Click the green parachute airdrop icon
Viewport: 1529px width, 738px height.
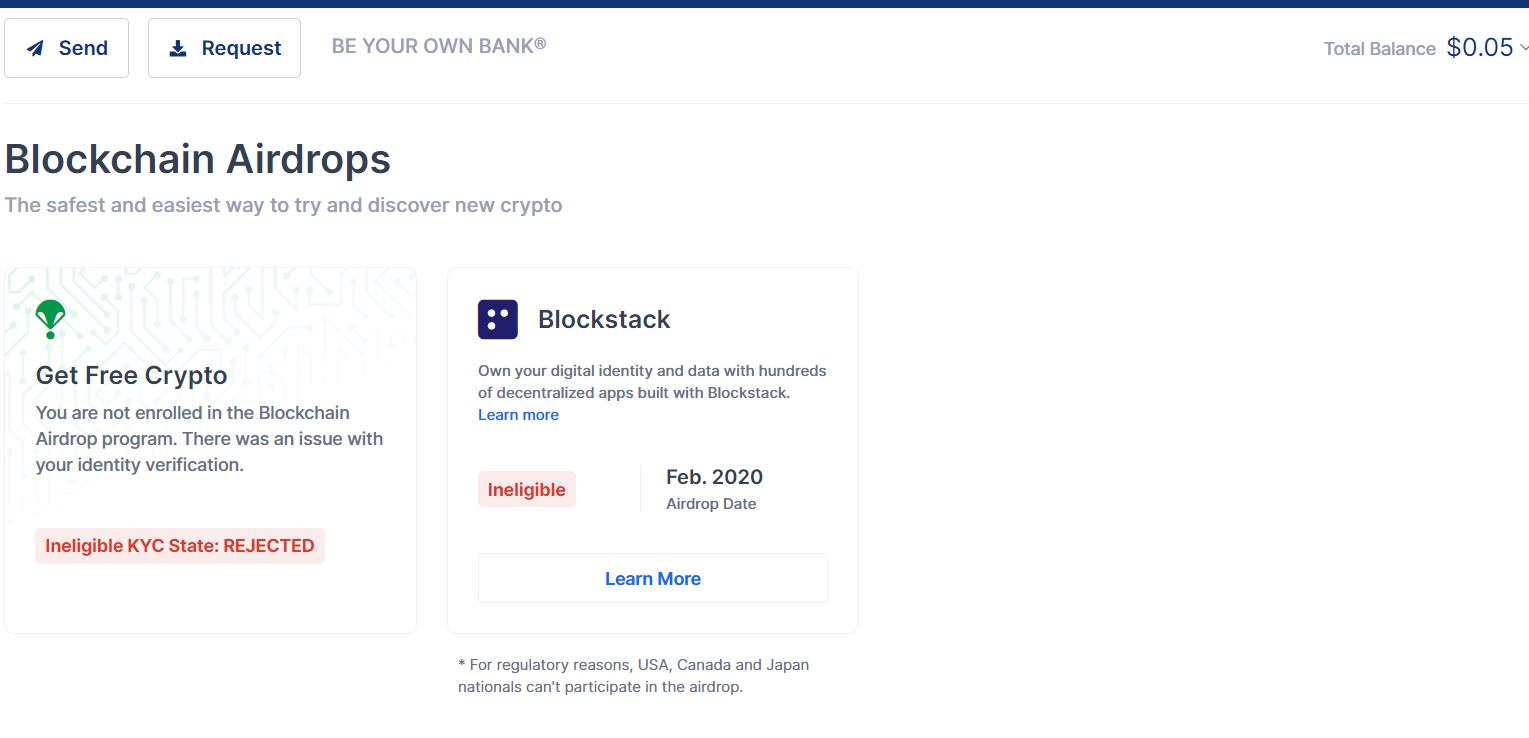point(50,319)
